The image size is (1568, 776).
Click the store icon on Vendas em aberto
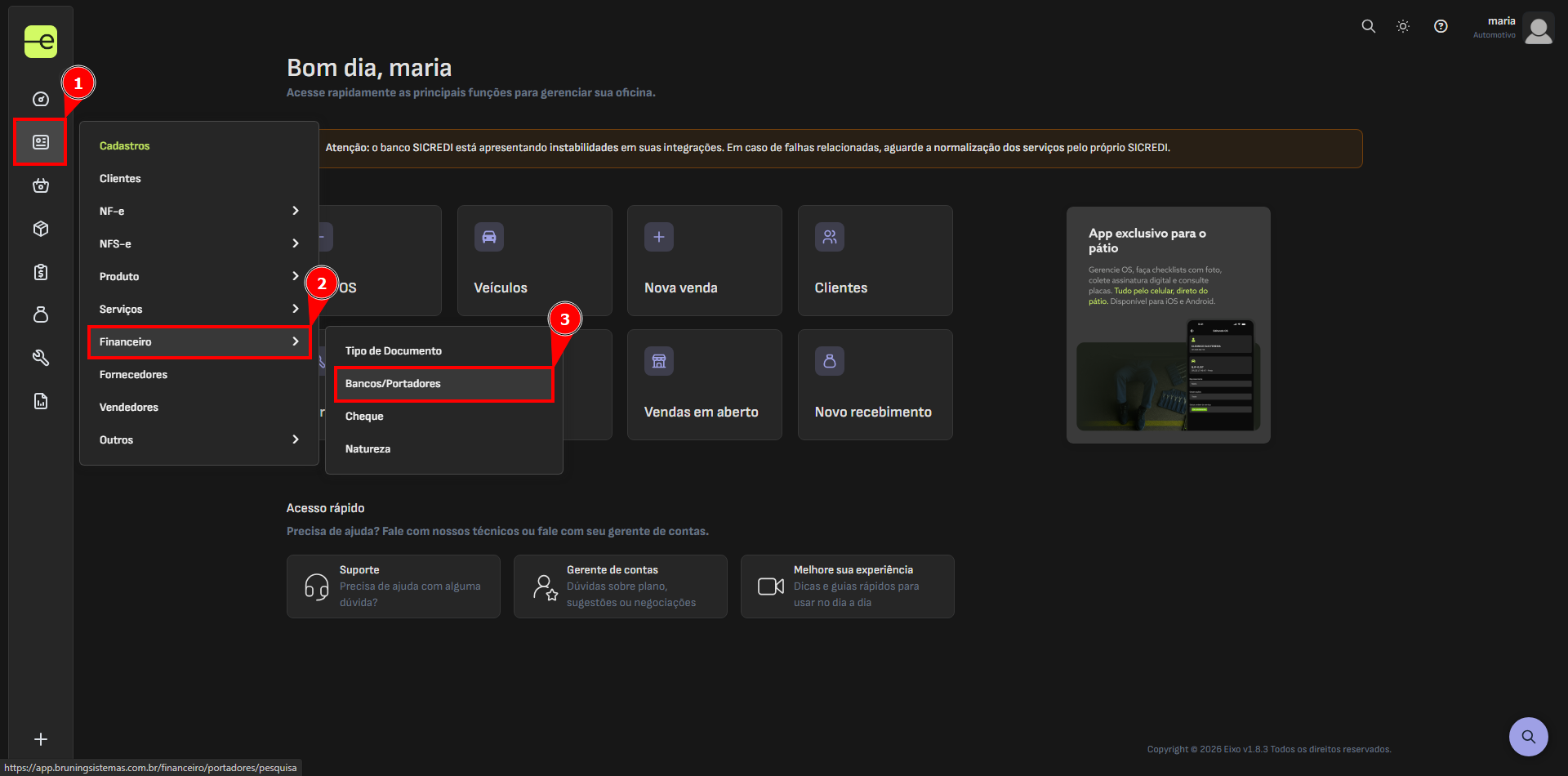(659, 361)
